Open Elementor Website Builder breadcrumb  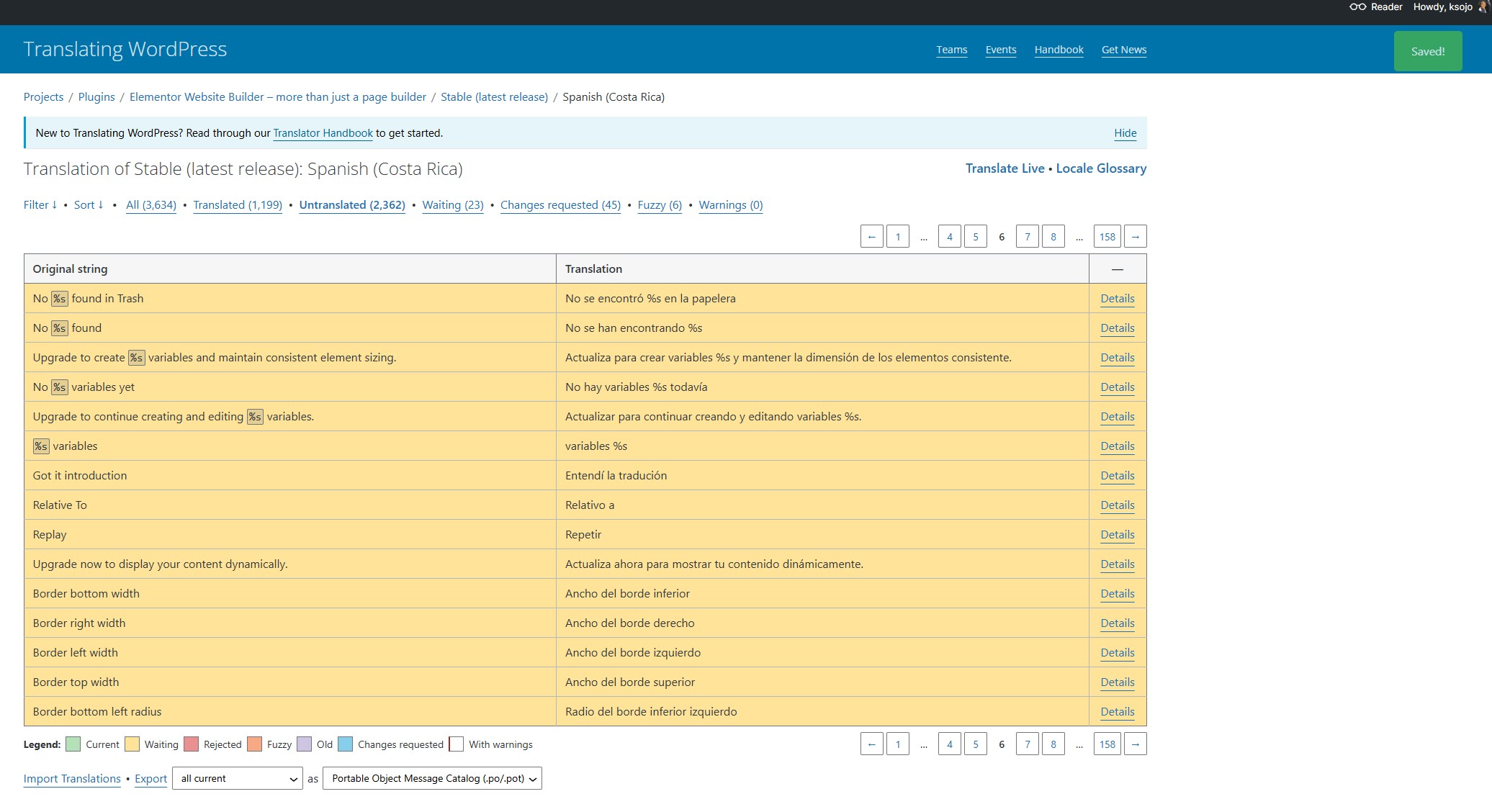click(278, 97)
